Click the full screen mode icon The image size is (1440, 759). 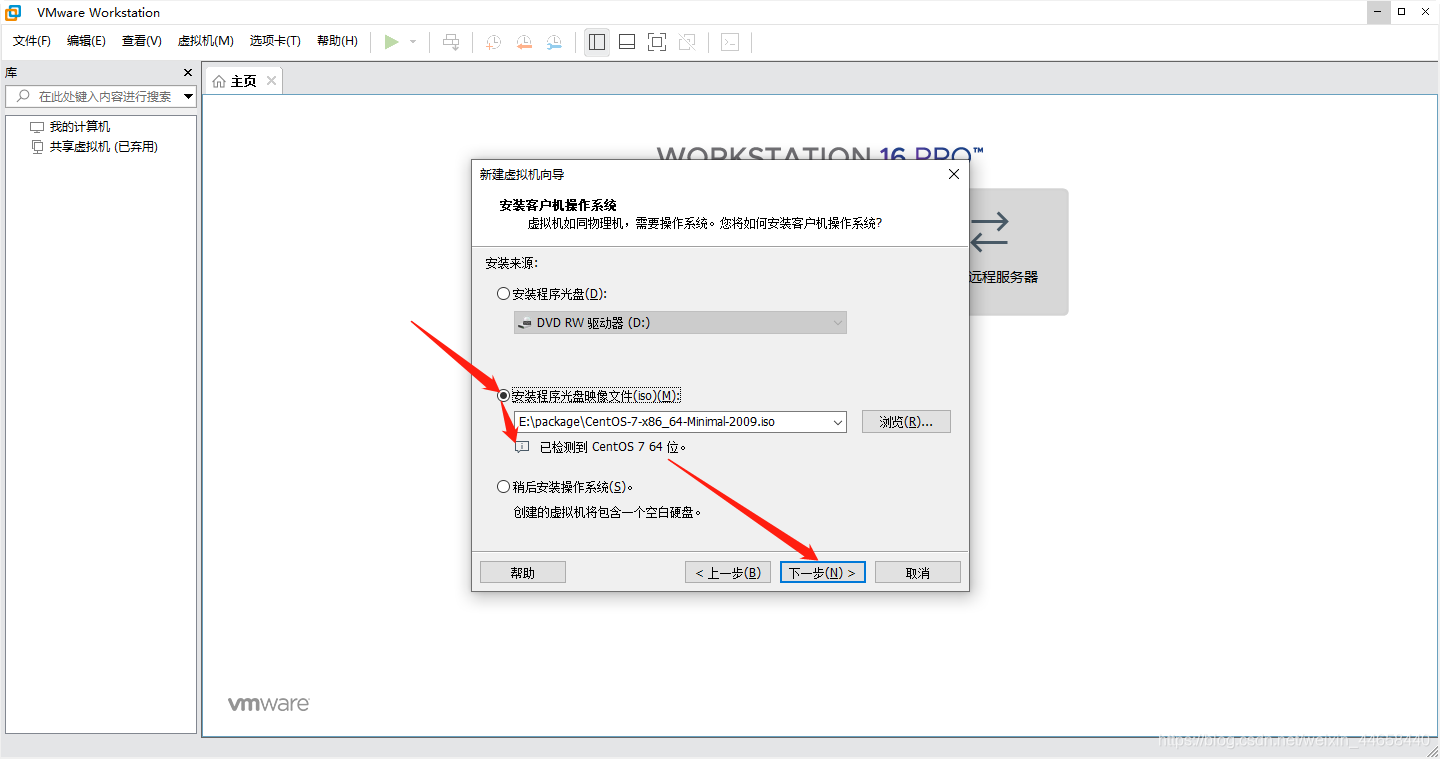[657, 42]
